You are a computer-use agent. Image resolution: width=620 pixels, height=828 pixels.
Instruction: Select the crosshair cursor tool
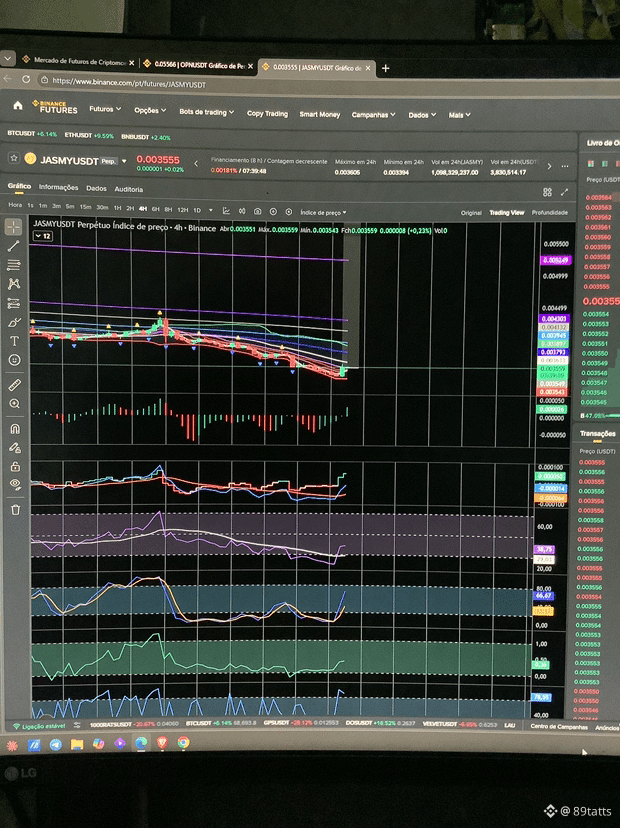(13, 227)
